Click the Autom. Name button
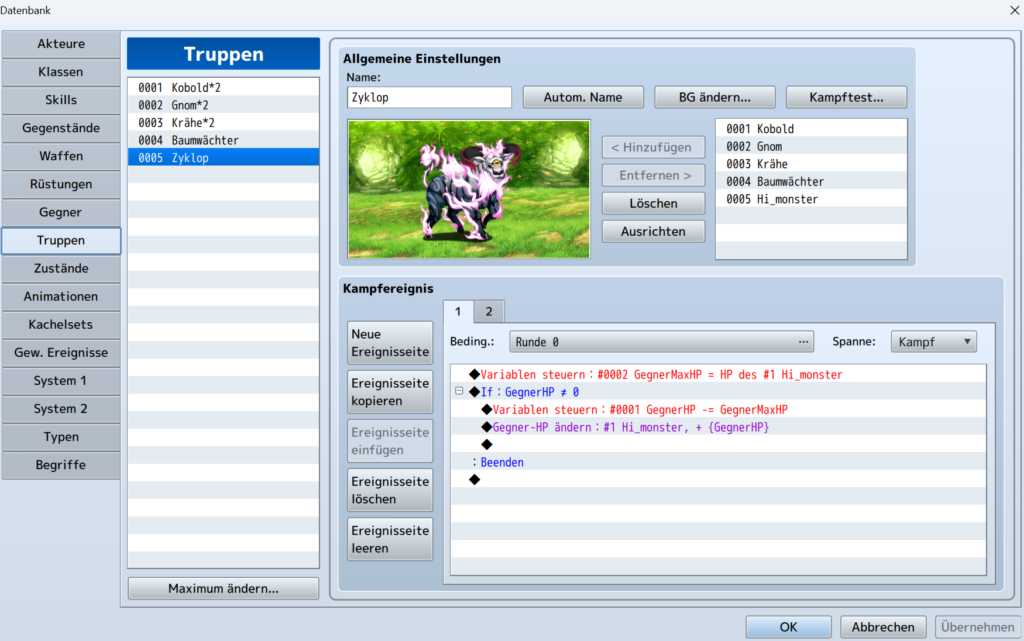The height and width of the screenshot is (641, 1024). [x=583, y=97]
